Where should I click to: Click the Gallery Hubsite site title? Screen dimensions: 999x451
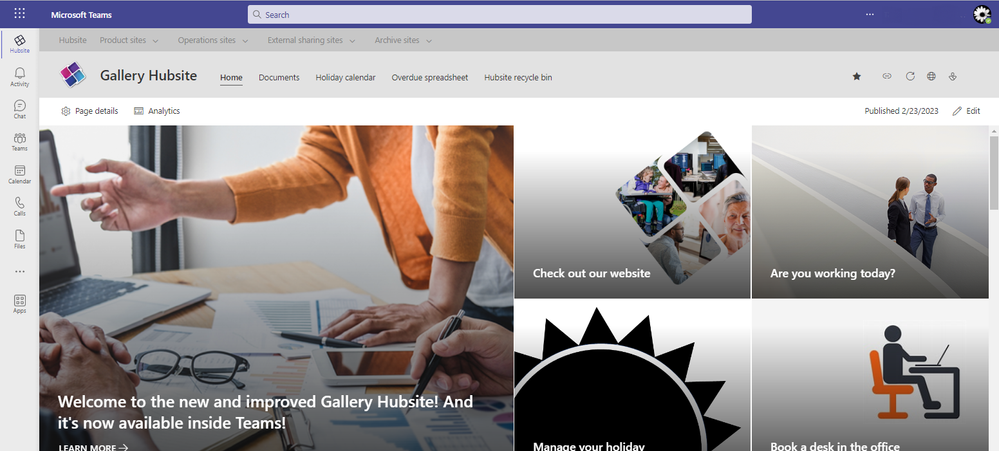(x=148, y=76)
